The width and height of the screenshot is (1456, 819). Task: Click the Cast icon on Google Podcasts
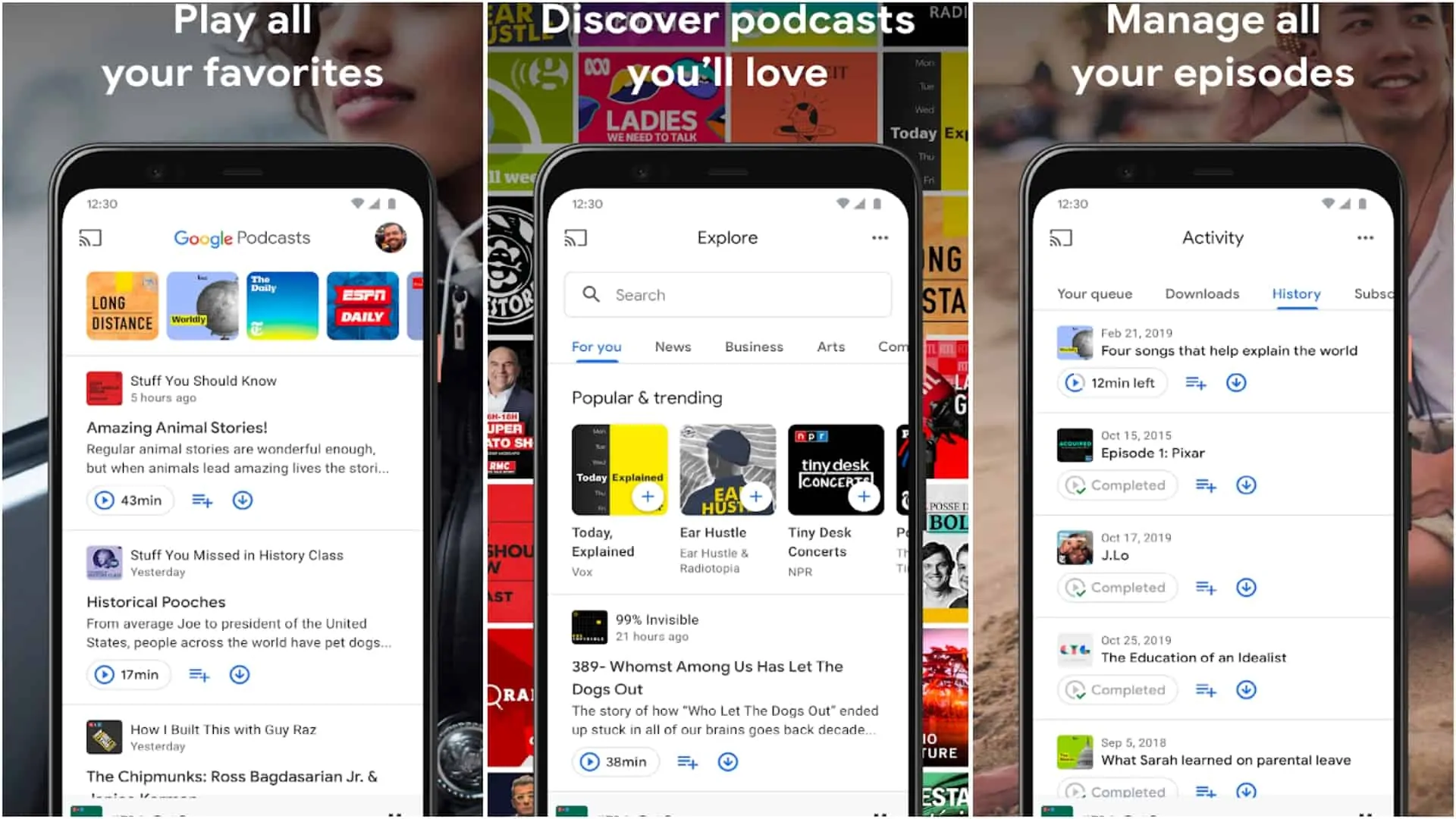click(90, 237)
